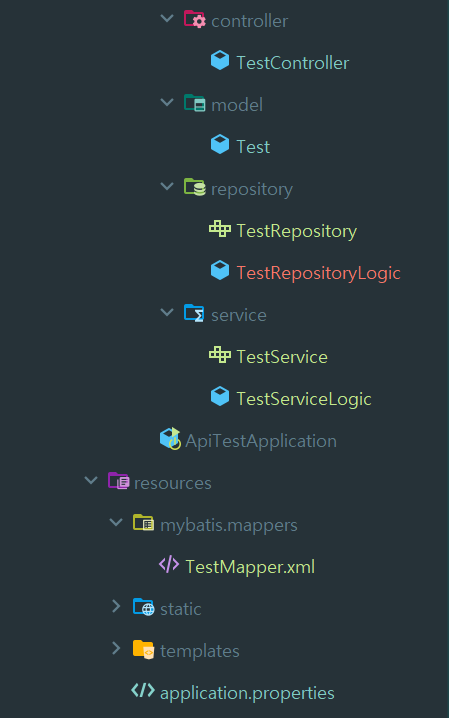
Task: Open application.properties file
Action: pos(247,693)
